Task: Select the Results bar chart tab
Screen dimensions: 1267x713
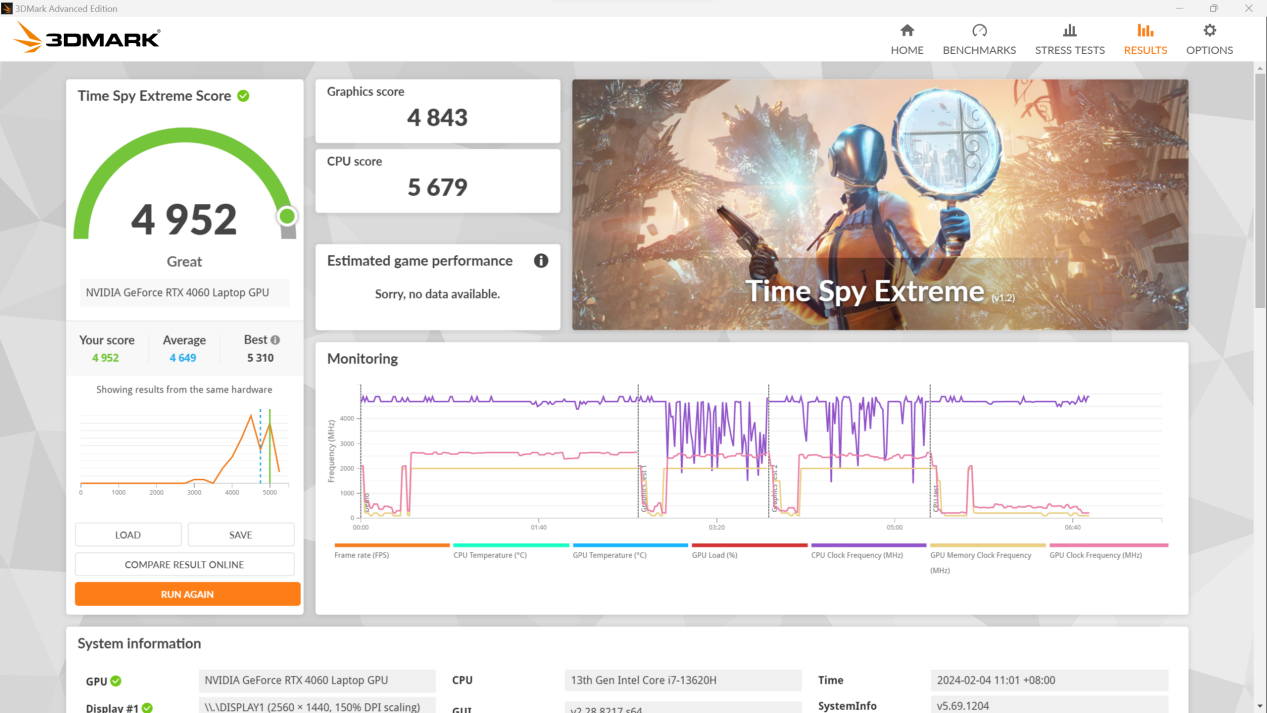Action: (1145, 31)
